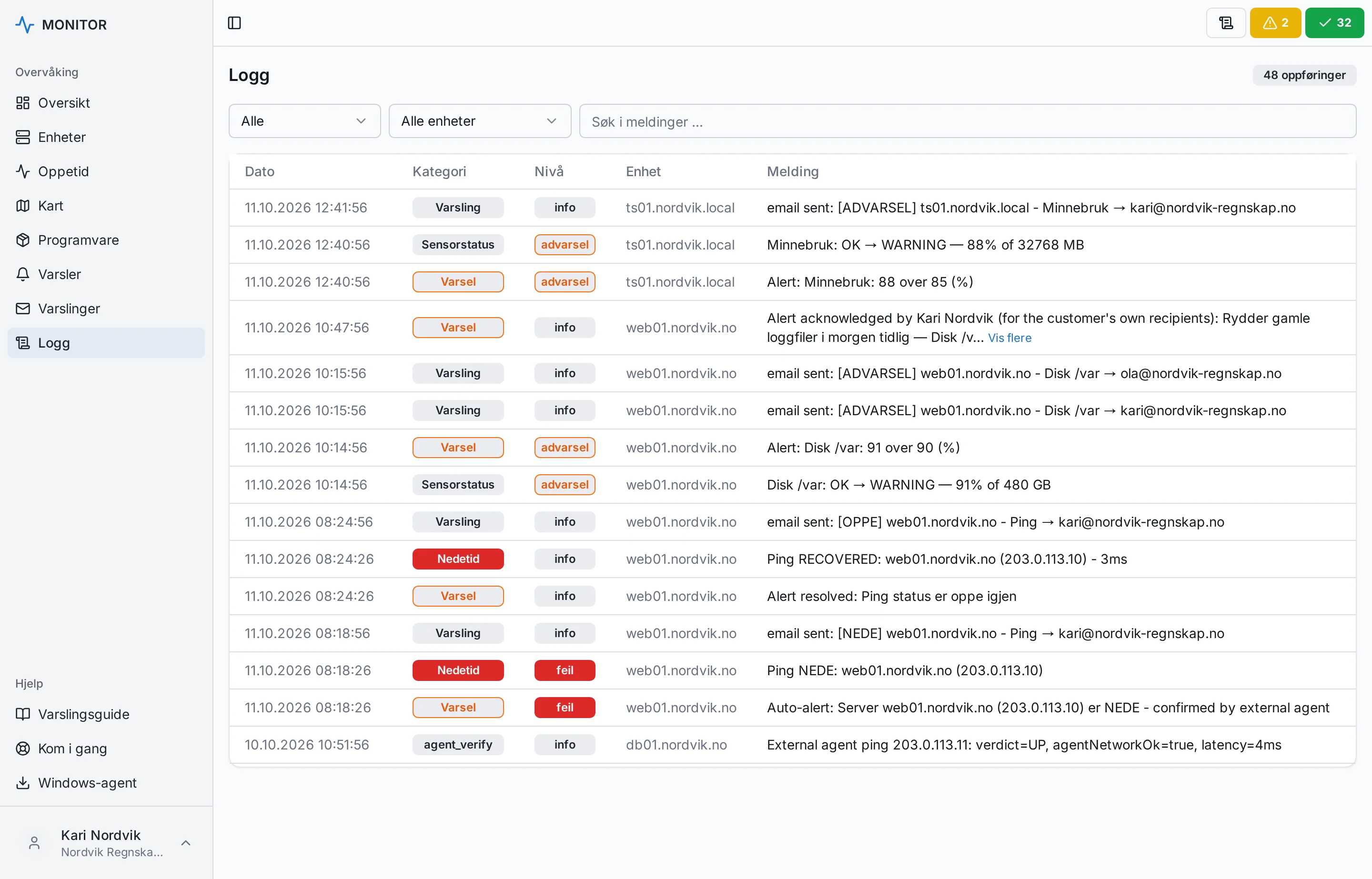
Task: Open Oppetid page
Action: 106,171
